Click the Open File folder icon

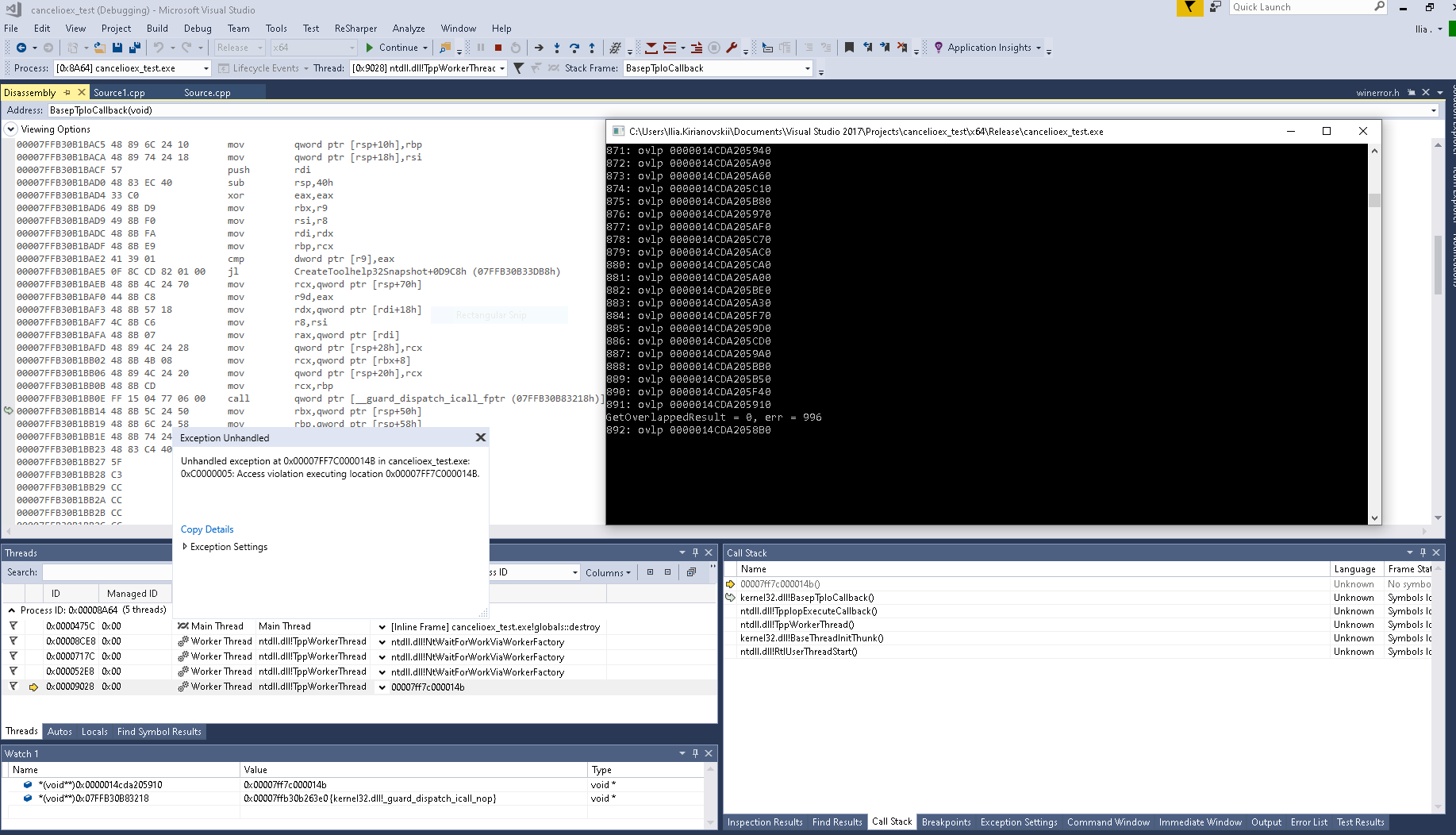(99, 48)
